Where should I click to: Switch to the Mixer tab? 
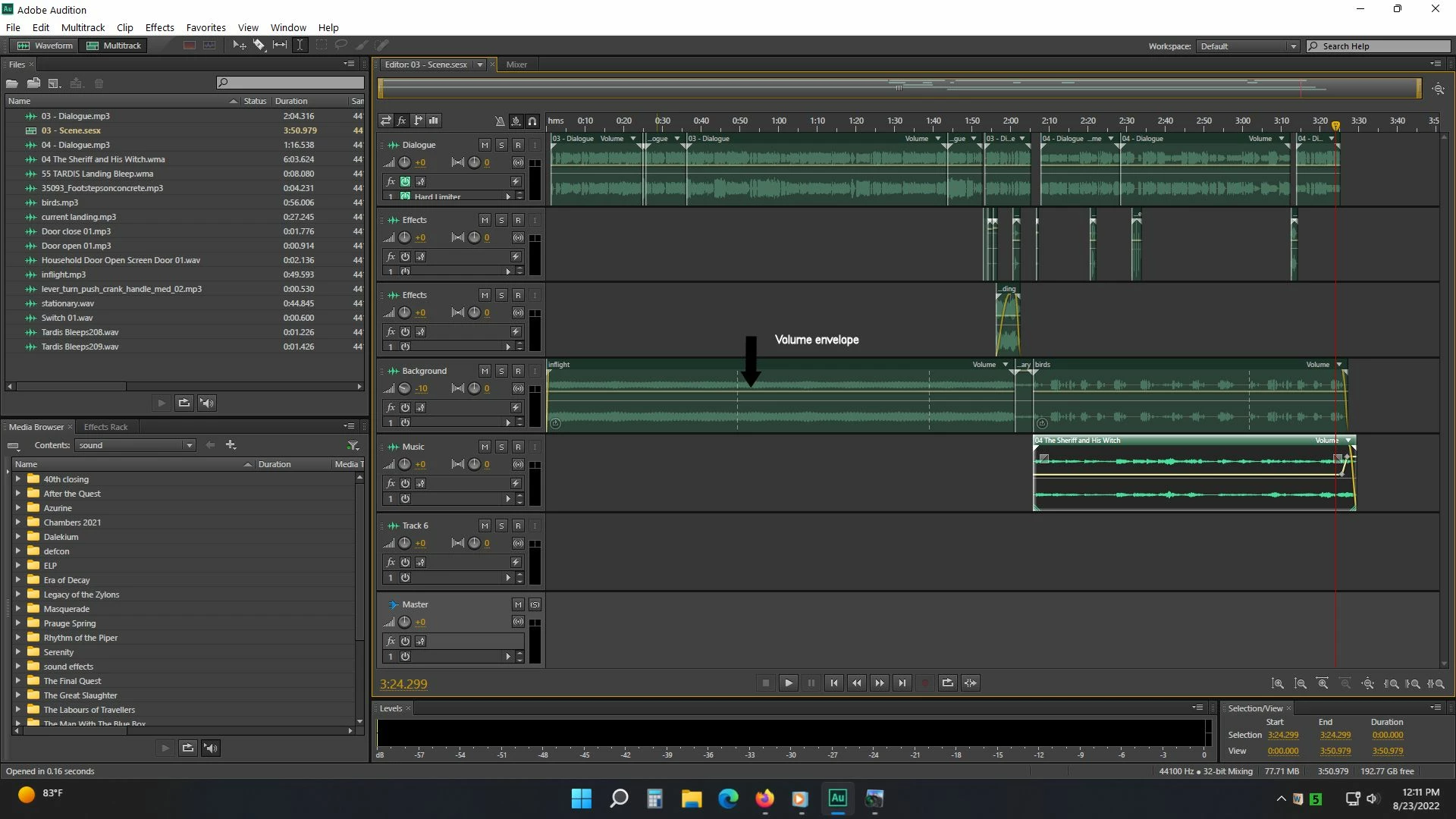pos(516,64)
